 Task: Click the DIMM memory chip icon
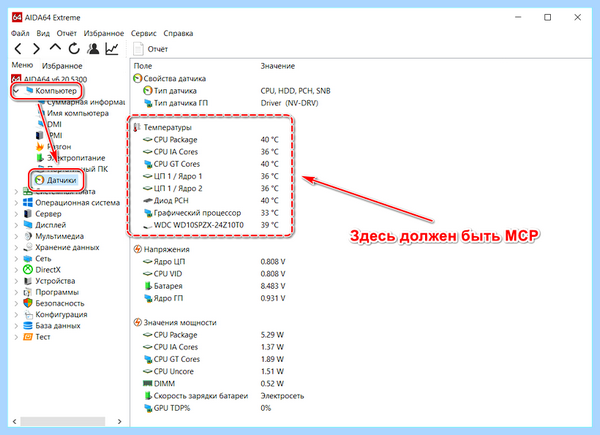(148, 383)
